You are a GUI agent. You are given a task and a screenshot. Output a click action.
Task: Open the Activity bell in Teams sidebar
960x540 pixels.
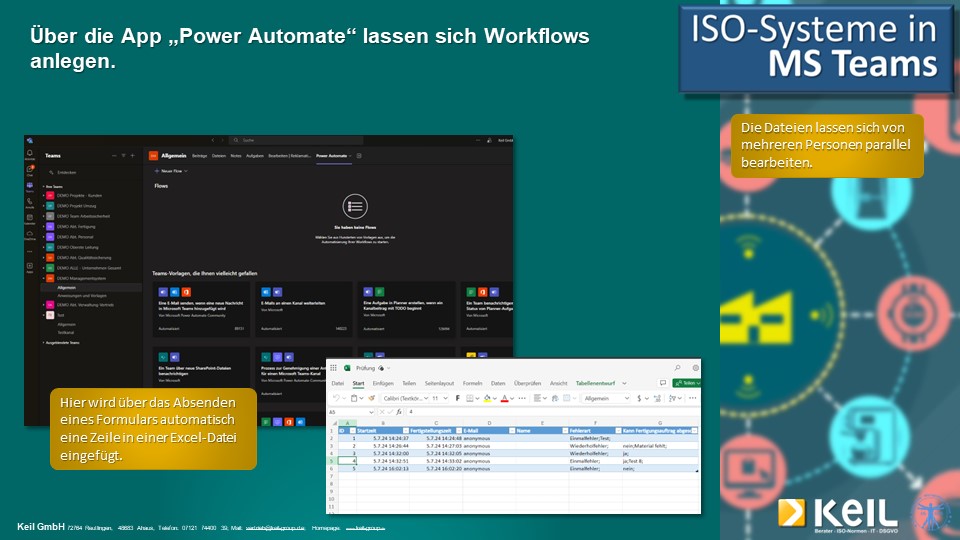click(30, 154)
